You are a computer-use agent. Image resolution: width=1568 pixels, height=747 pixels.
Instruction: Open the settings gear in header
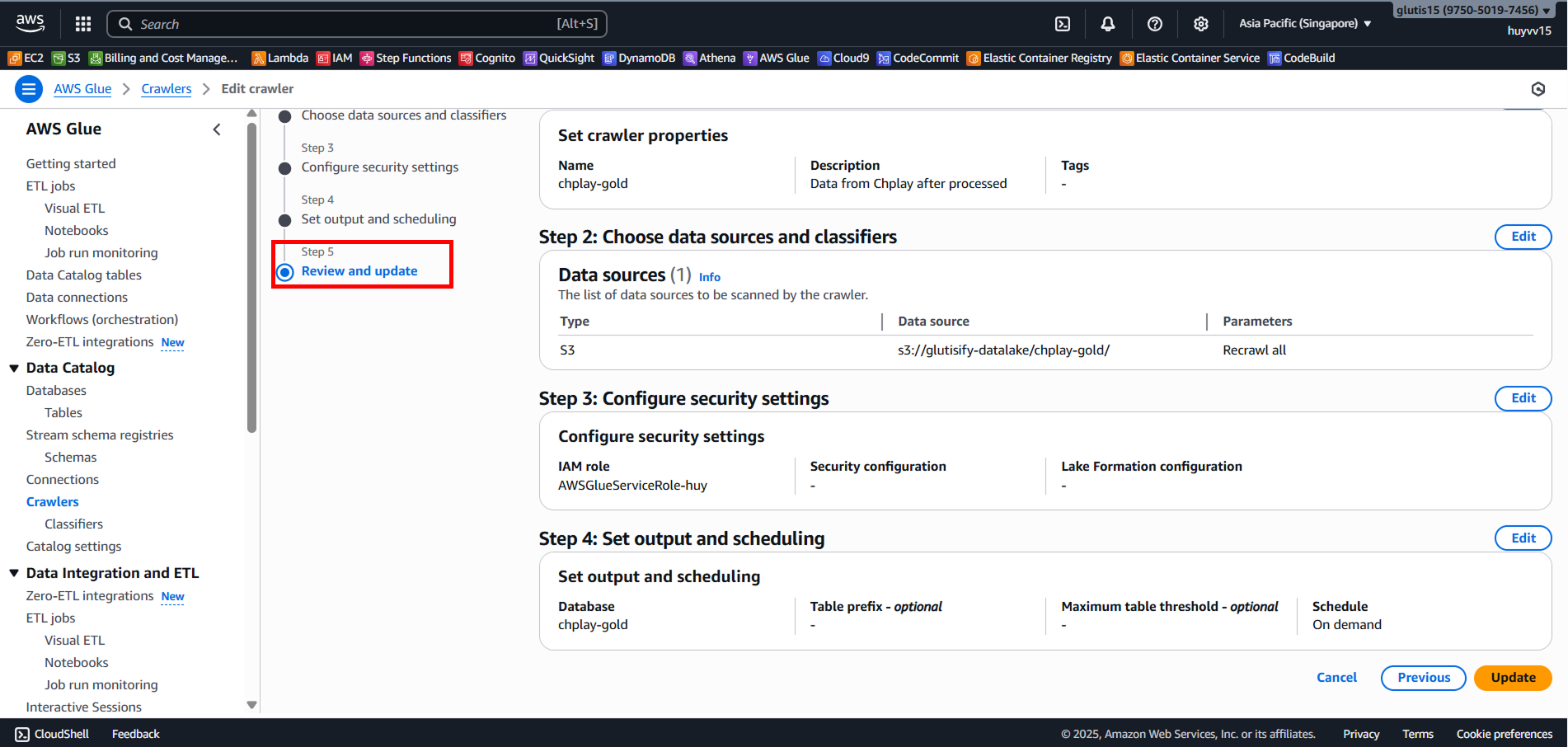click(1201, 24)
